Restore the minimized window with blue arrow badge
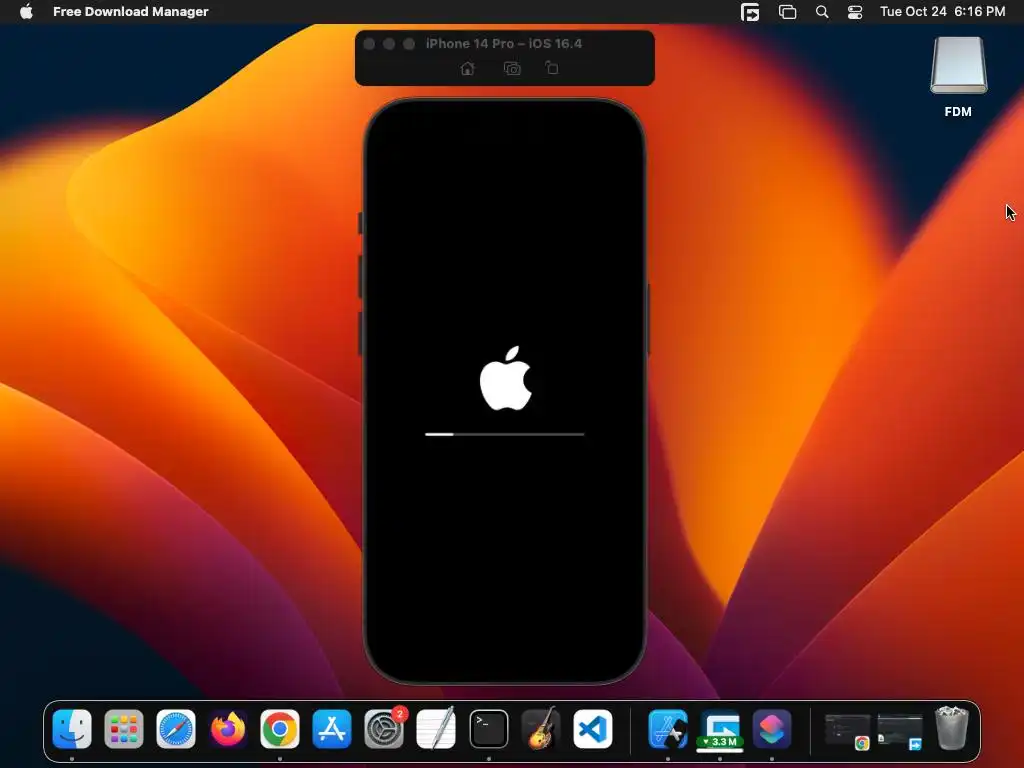1024x768 pixels. [900, 731]
